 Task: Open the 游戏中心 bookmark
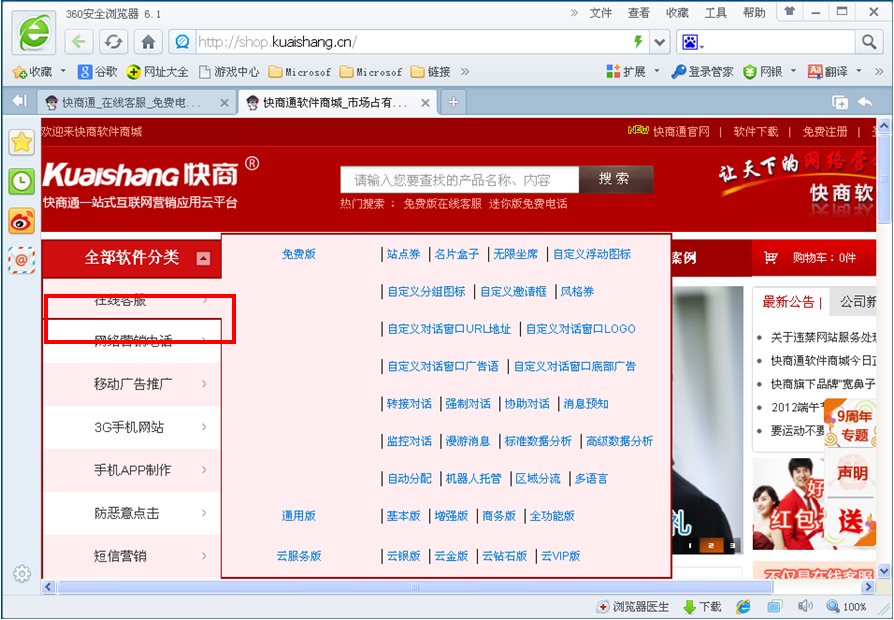229,72
